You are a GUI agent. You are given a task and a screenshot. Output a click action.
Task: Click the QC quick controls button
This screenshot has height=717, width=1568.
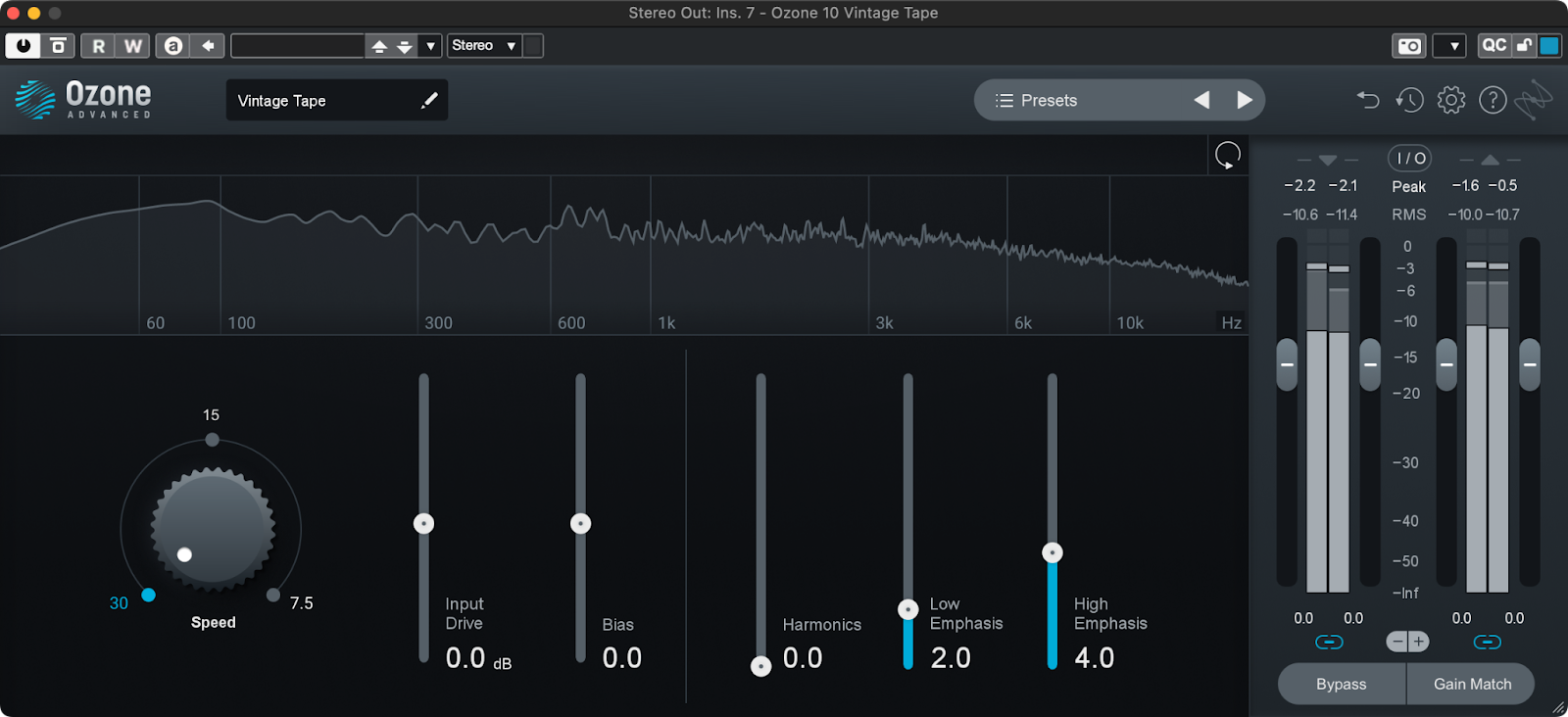tap(1494, 45)
